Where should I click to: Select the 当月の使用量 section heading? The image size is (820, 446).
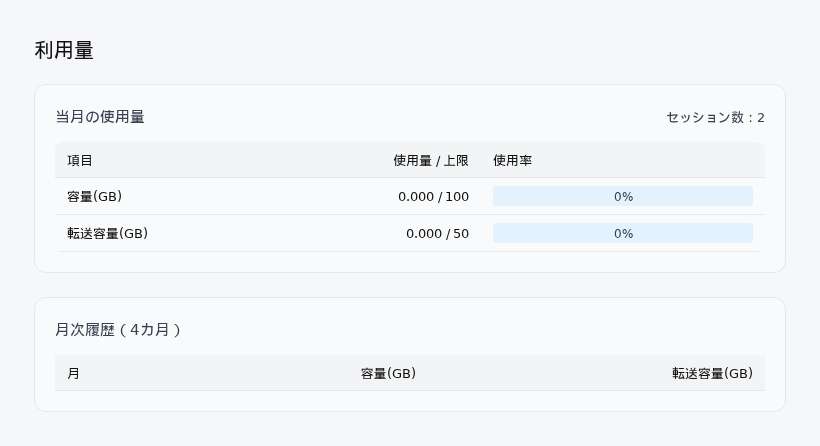100,117
